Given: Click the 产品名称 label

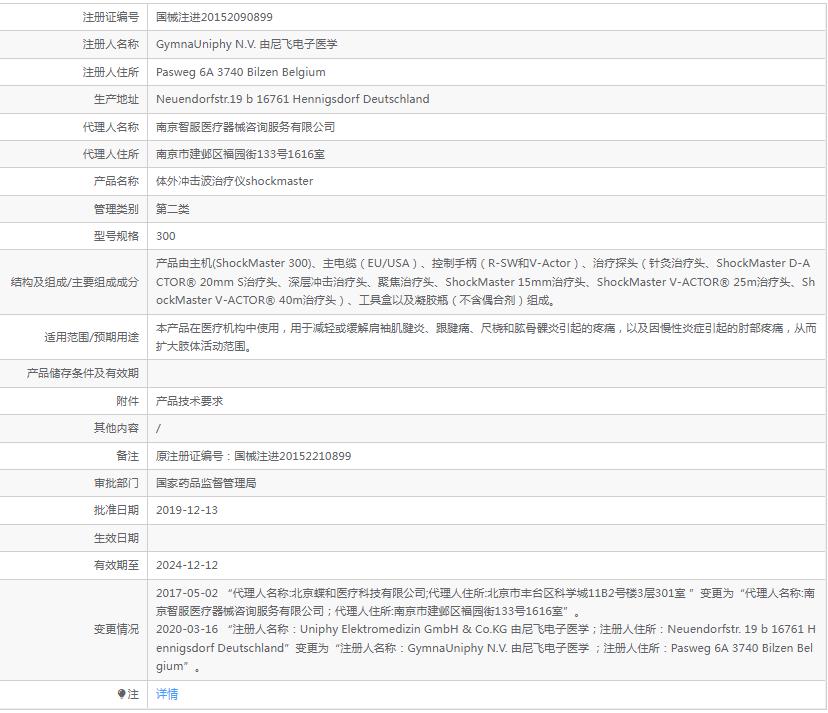Looking at the screenshot, I should 116,181.
